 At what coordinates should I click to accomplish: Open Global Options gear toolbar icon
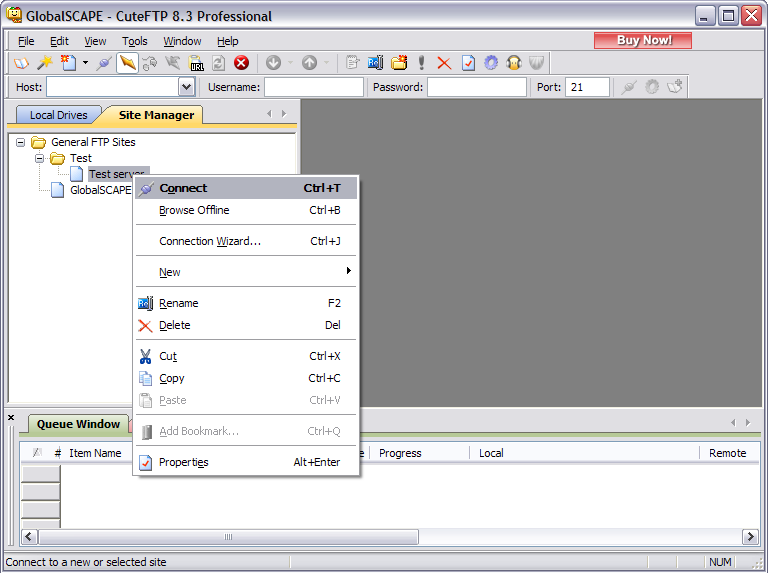(491, 63)
